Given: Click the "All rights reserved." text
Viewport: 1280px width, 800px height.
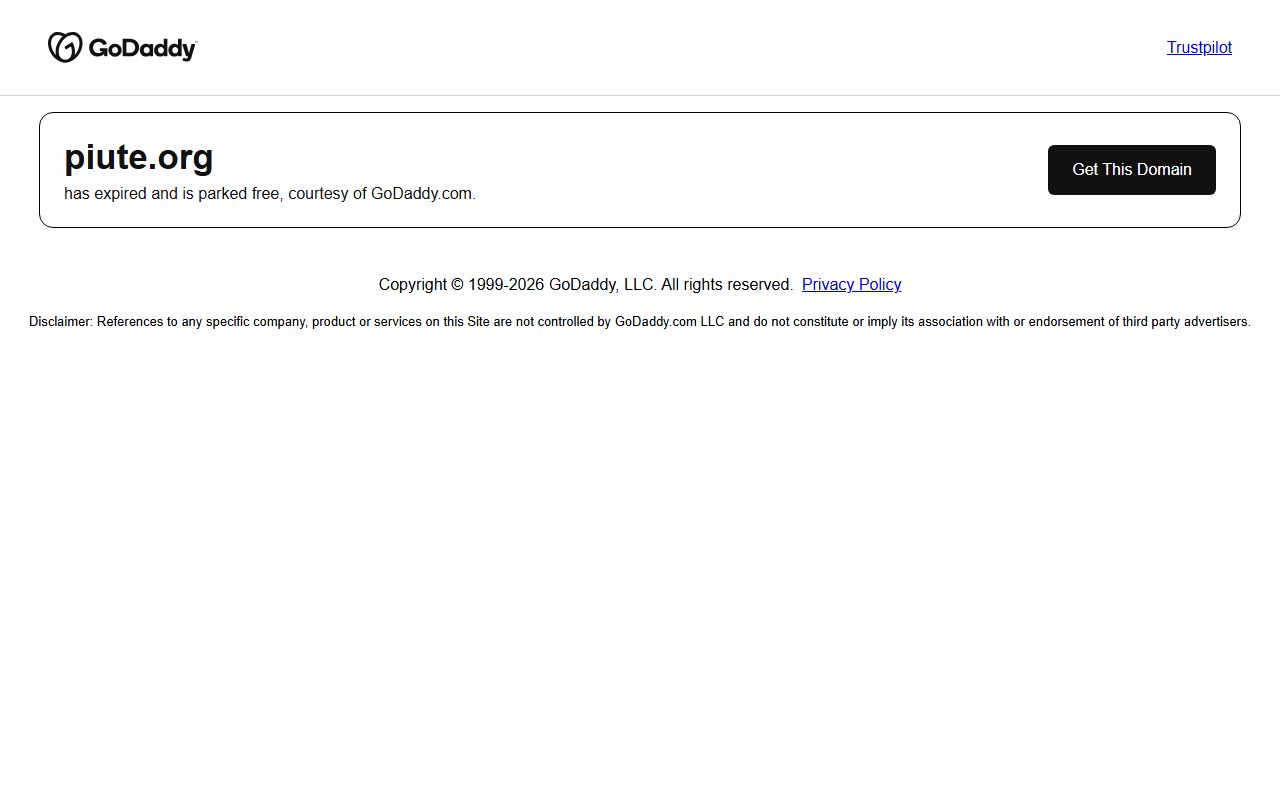Looking at the screenshot, I should 727,285.
